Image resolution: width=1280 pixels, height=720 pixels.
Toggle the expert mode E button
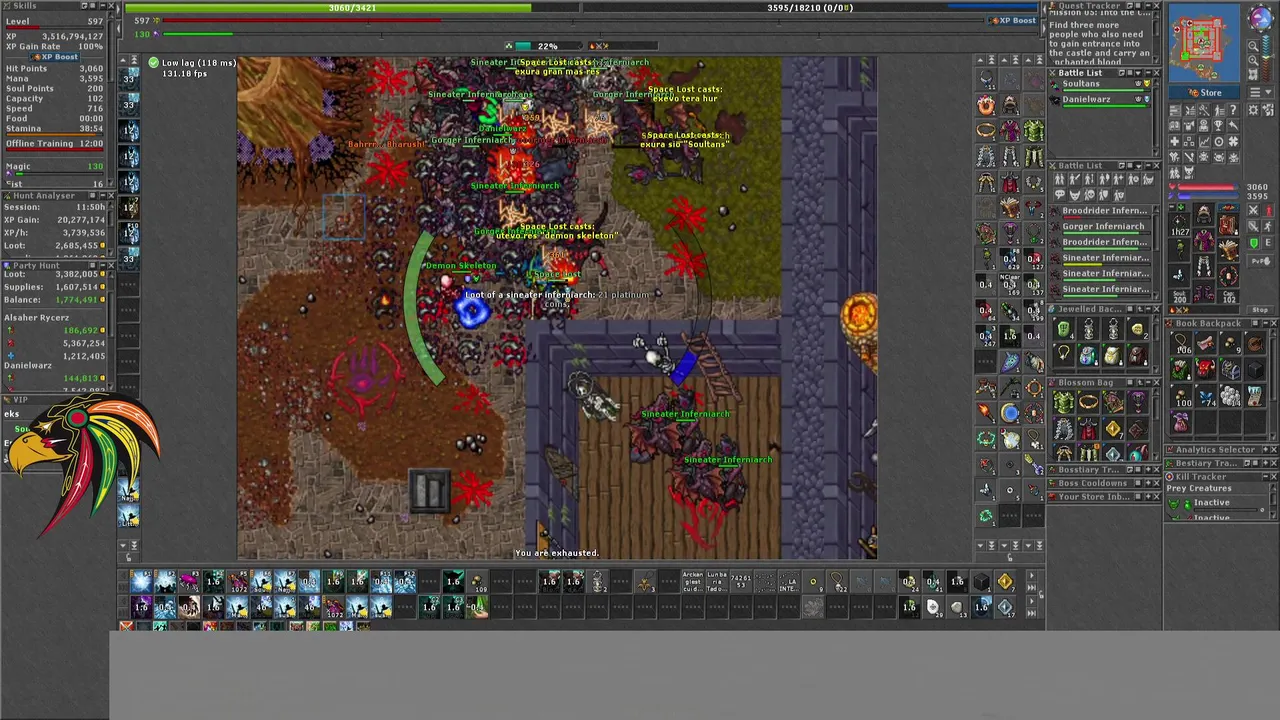[1268, 243]
